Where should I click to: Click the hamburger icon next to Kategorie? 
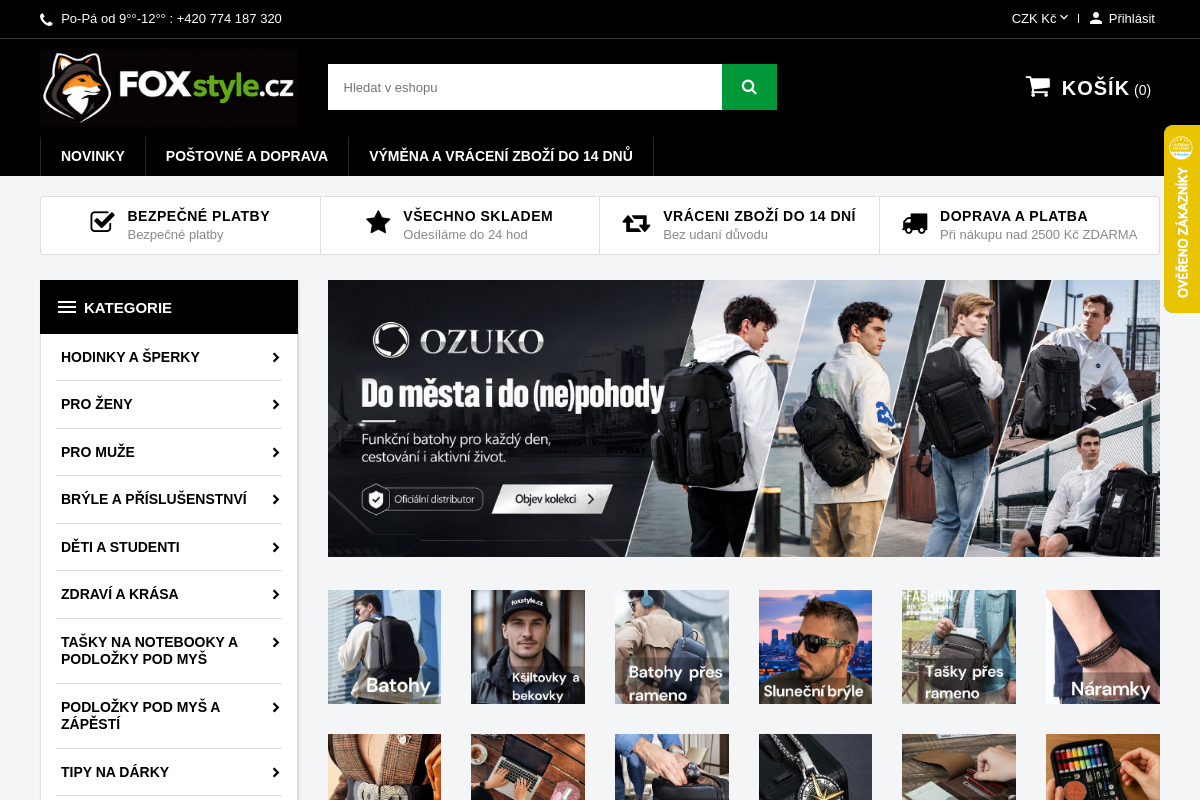pyautogui.click(x=67, y=307)
